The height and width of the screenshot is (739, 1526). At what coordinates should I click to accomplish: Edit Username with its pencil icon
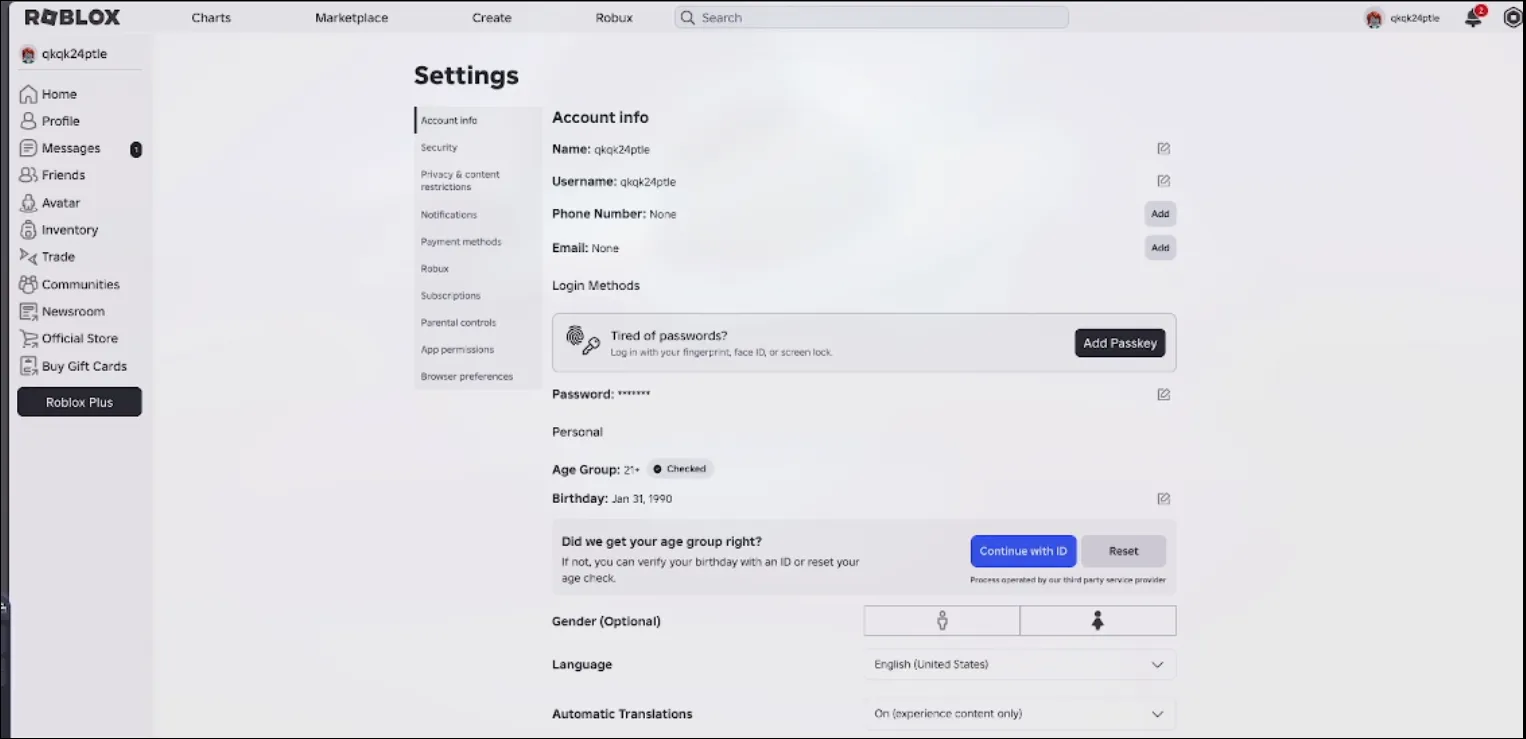click(x=1163, y=182)
